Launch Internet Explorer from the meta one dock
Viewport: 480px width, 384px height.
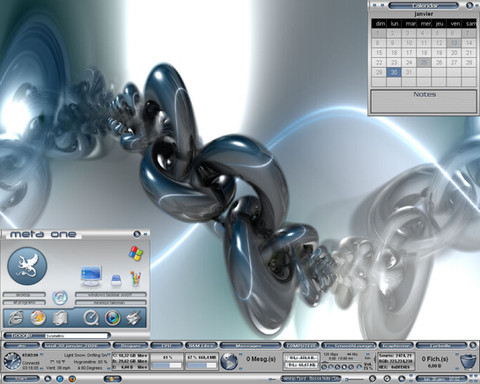(16, 318)
